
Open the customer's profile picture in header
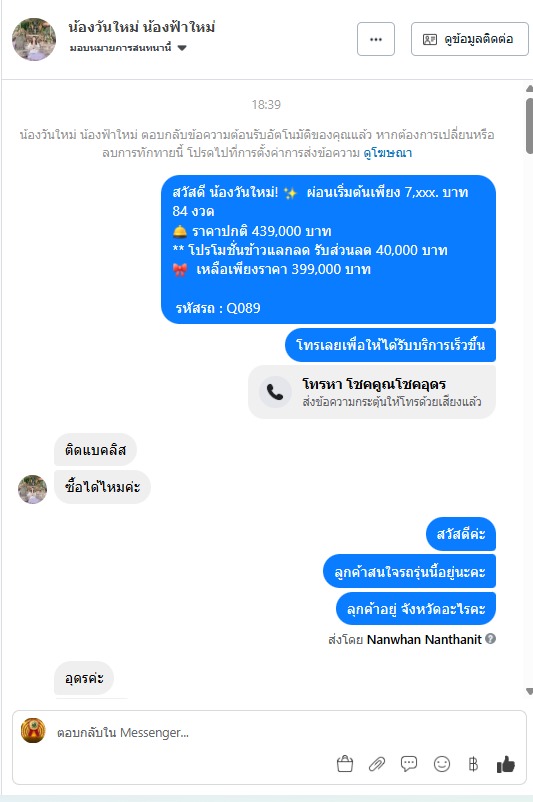pos(34,39)
